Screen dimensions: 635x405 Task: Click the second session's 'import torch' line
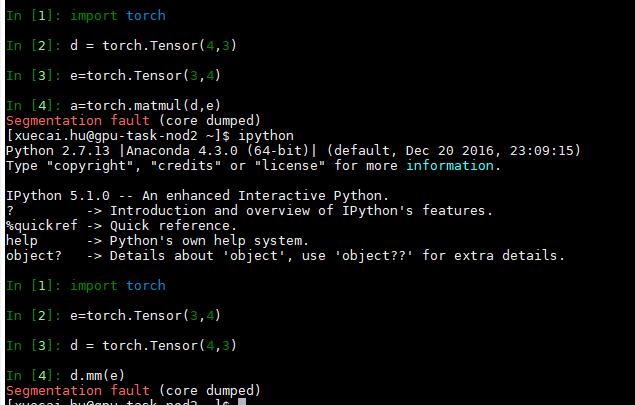(x=118, y=286)
